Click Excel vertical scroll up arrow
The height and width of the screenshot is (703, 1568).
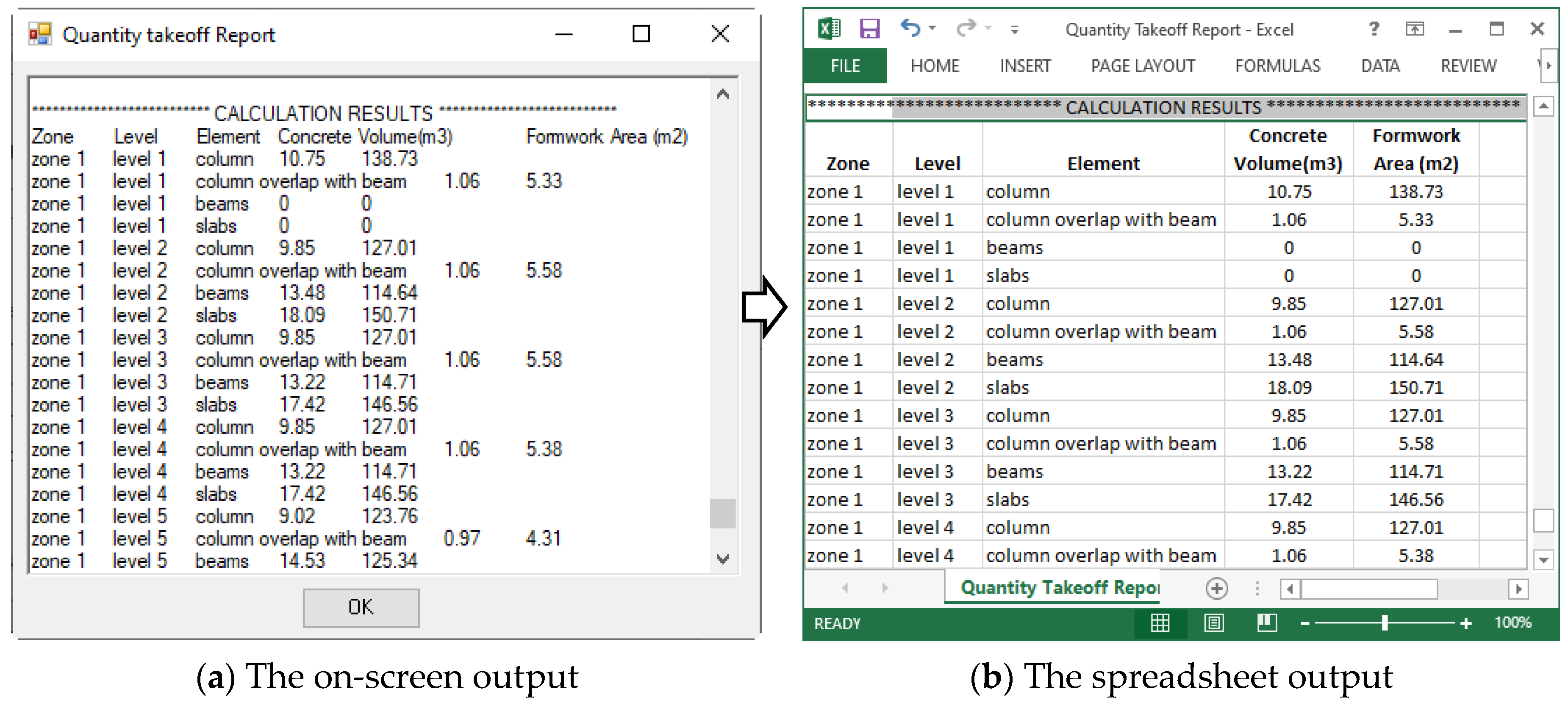(1543, 106)
